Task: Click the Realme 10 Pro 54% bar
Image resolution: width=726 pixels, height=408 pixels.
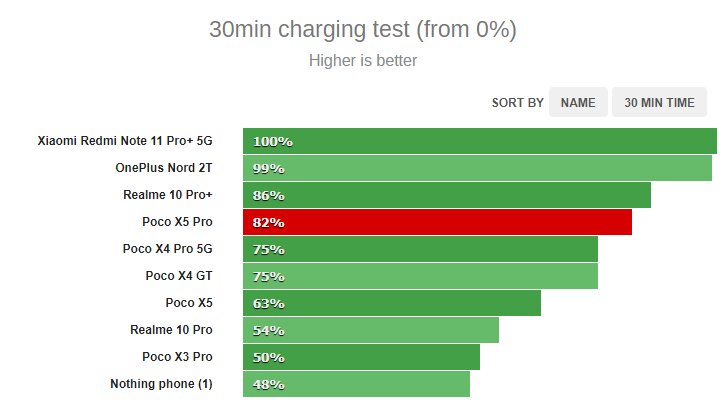Action: click(371, 330)
